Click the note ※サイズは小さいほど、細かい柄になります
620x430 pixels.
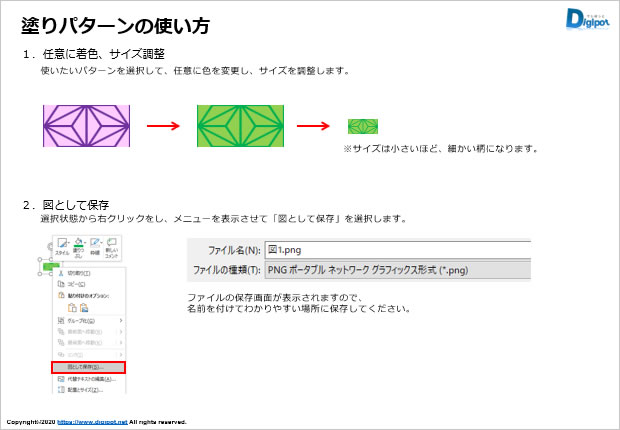(441, 149)
